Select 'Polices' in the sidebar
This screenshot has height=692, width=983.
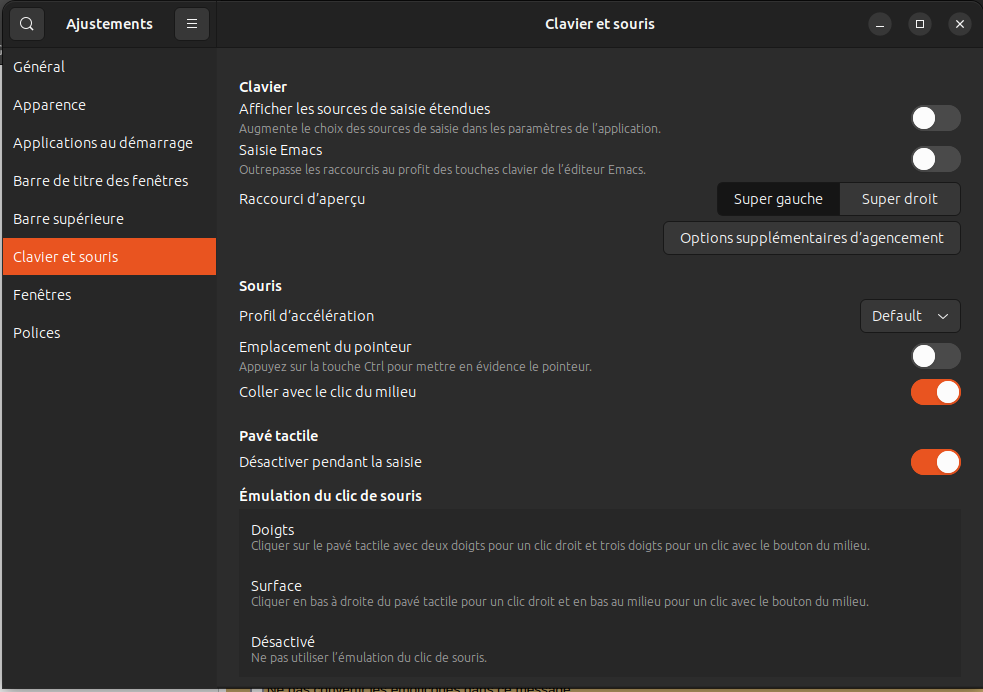(36, 332)
